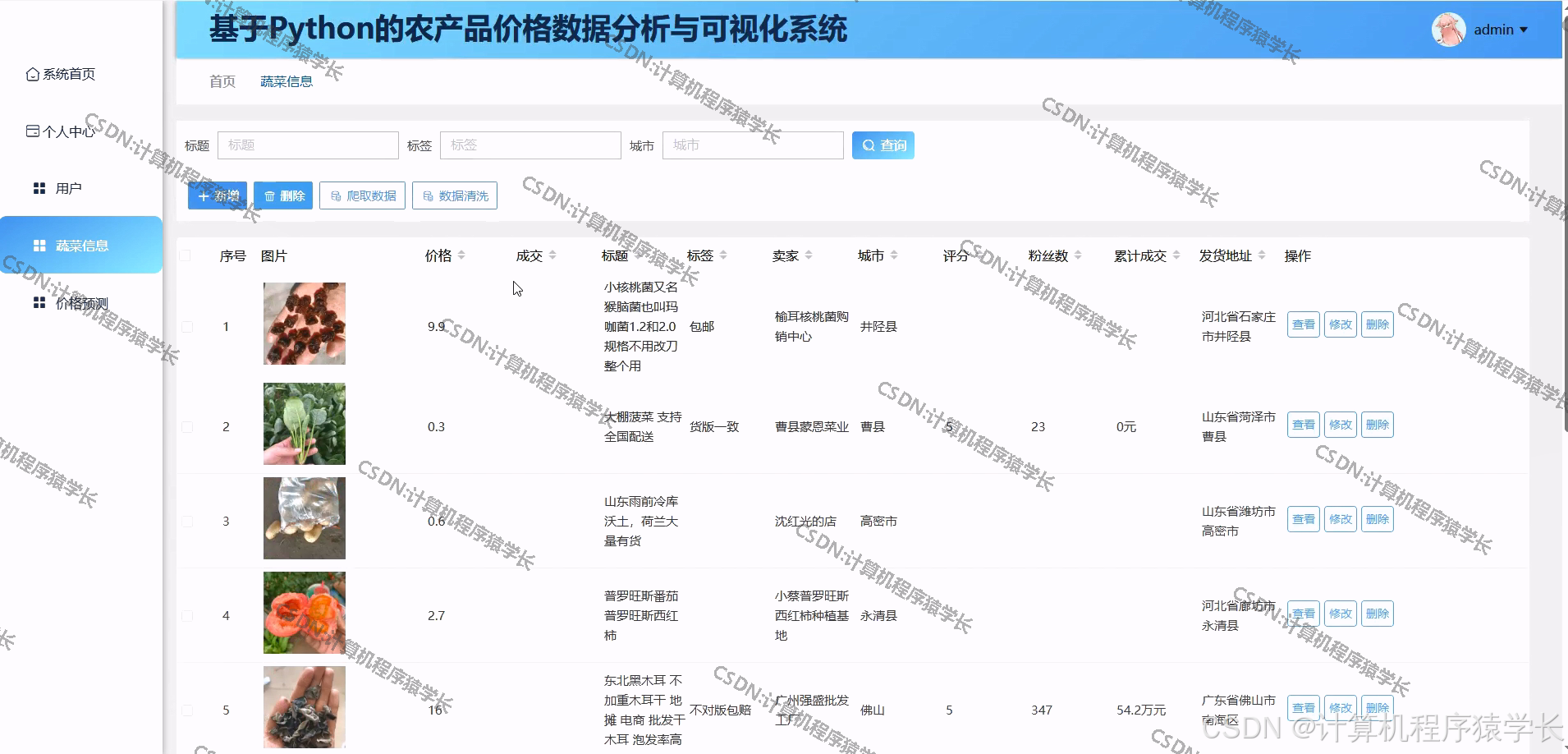Viewport: 1568px width, 754px height.
Task: Focus the 标签 search input
Action: (530, 145)
